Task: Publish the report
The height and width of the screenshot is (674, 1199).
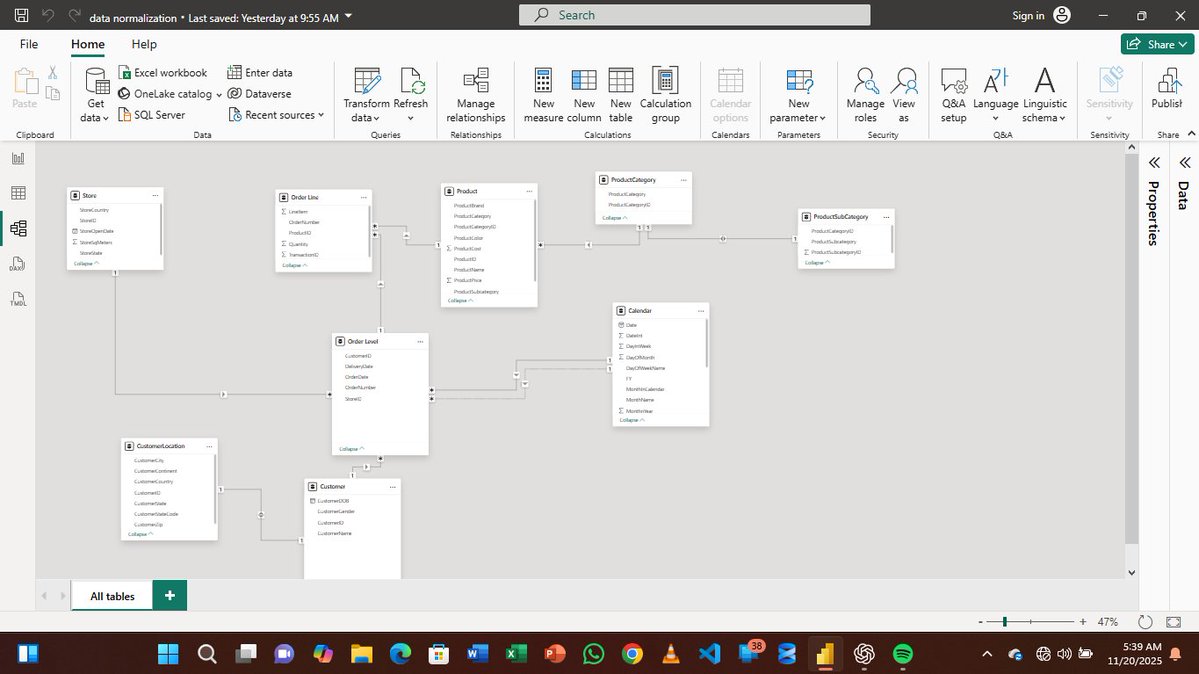Action: tap(1166, 95)
